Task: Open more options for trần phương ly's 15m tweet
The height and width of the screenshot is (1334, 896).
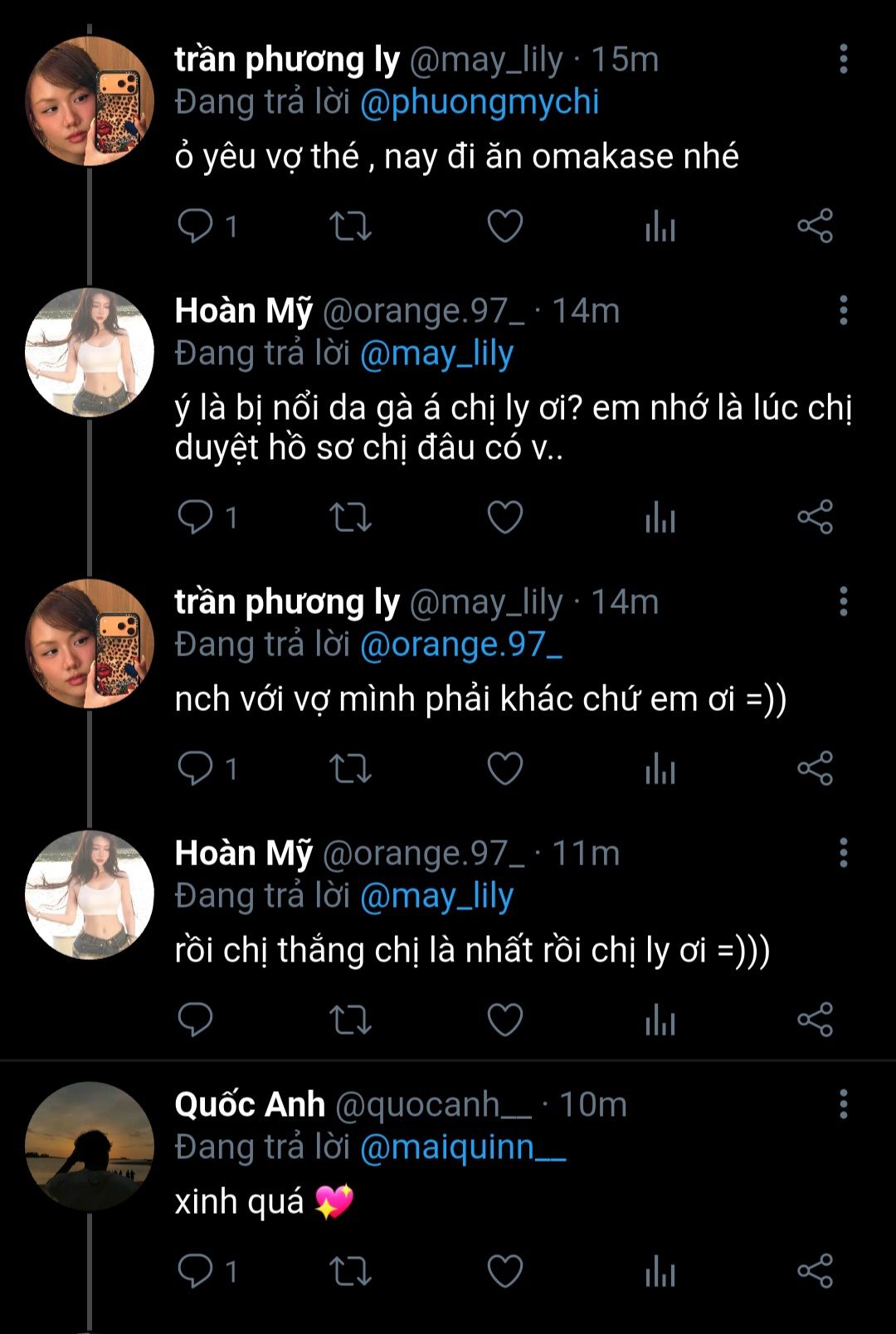Action: pos(843,59)
